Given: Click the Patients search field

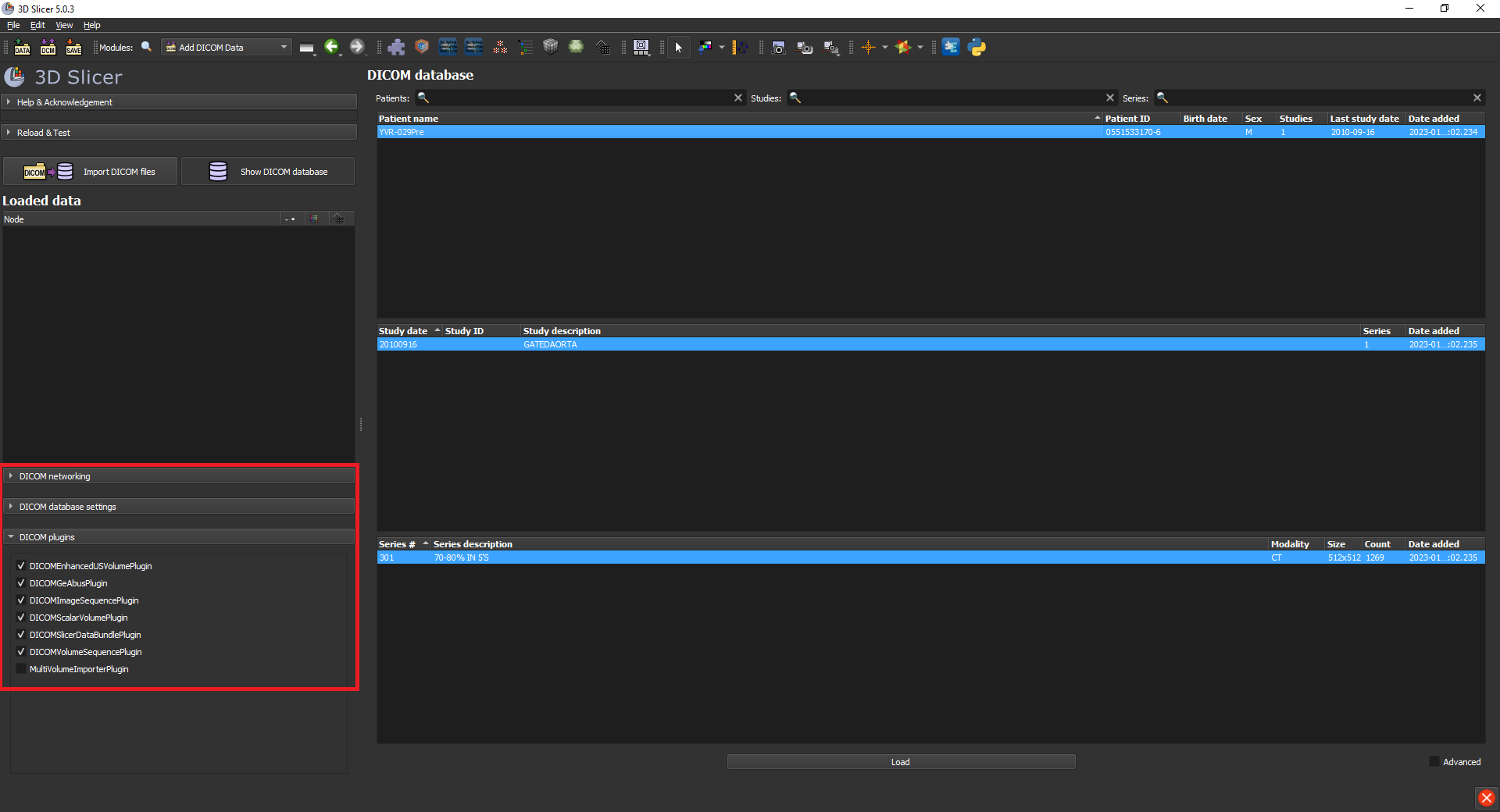Looking at the screenshot, I should (581, 98).
